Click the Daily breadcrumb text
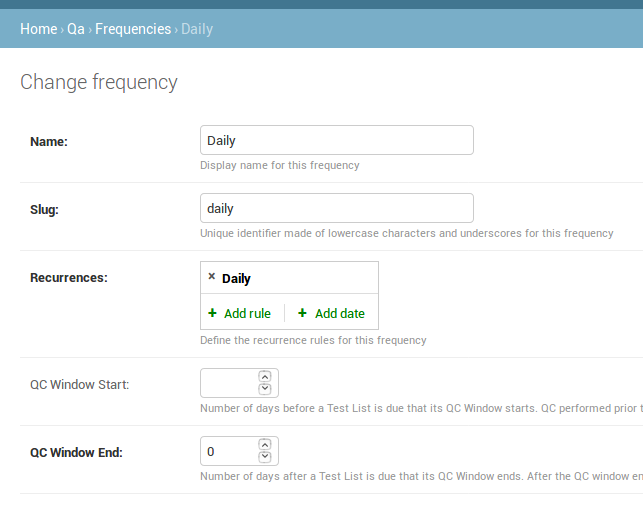Screen dimensions: 643x523 pos(197,29)
